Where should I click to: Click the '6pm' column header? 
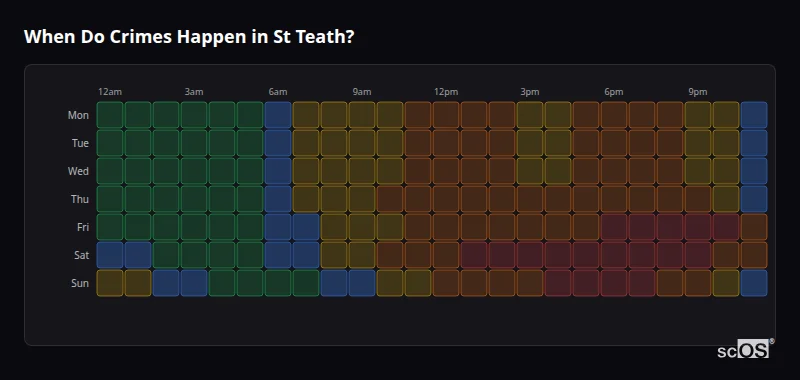614,92
